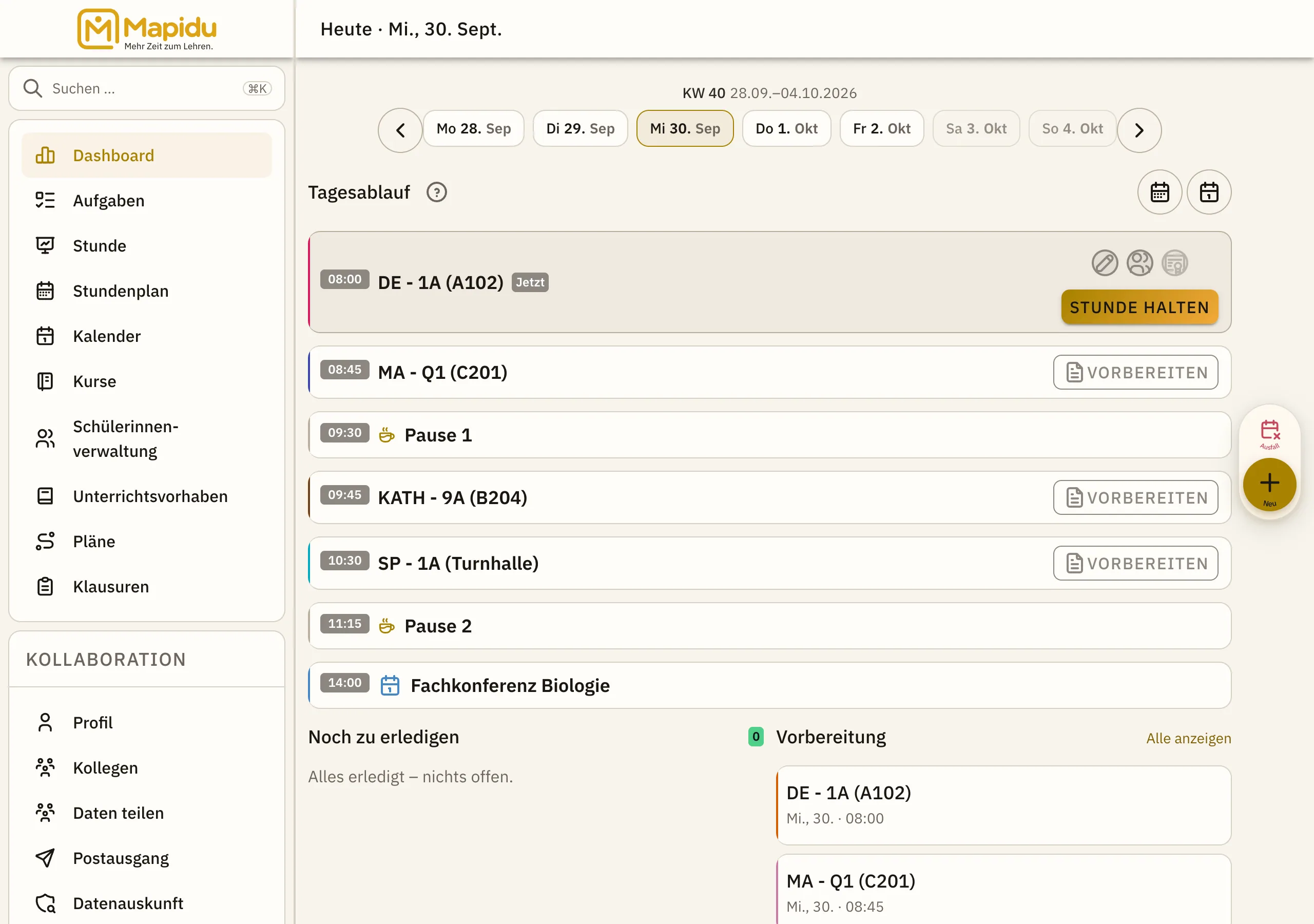This screenshot has height=924, width=1314.
Task: Open Kollegen in the Kollaboration section
Action: pyautogui.click(x=146, y=768)
